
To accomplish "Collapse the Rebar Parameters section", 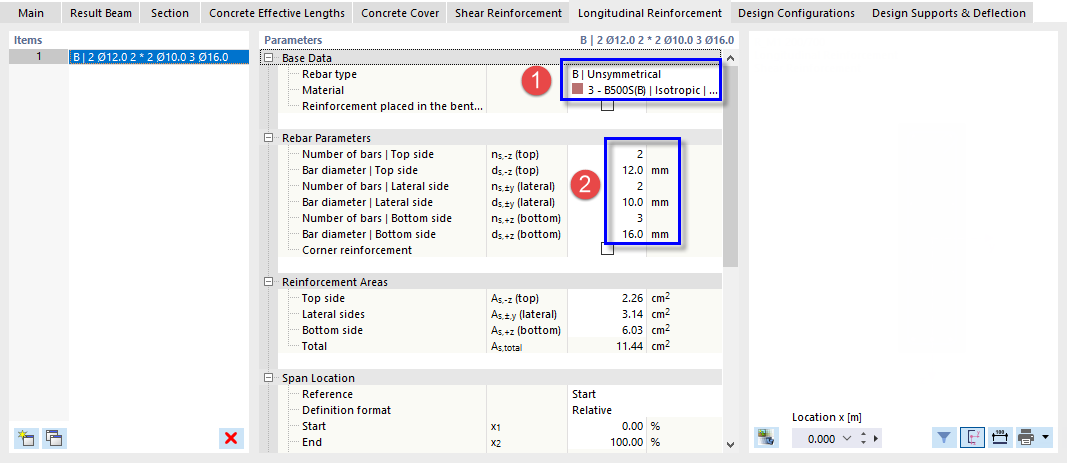I will tap(268, 138).
